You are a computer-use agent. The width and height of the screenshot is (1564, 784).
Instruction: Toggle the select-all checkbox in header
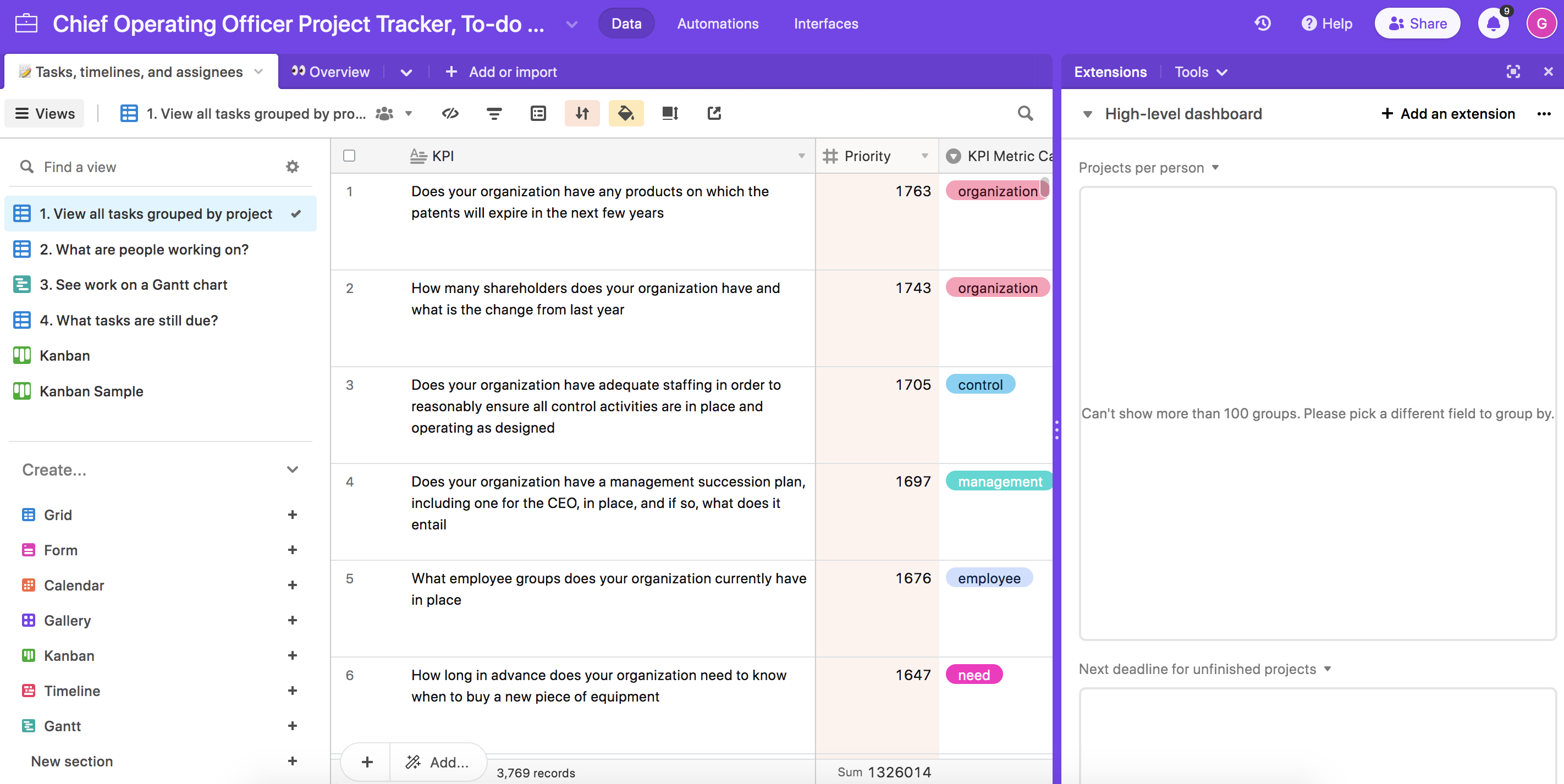coord(349,156)
